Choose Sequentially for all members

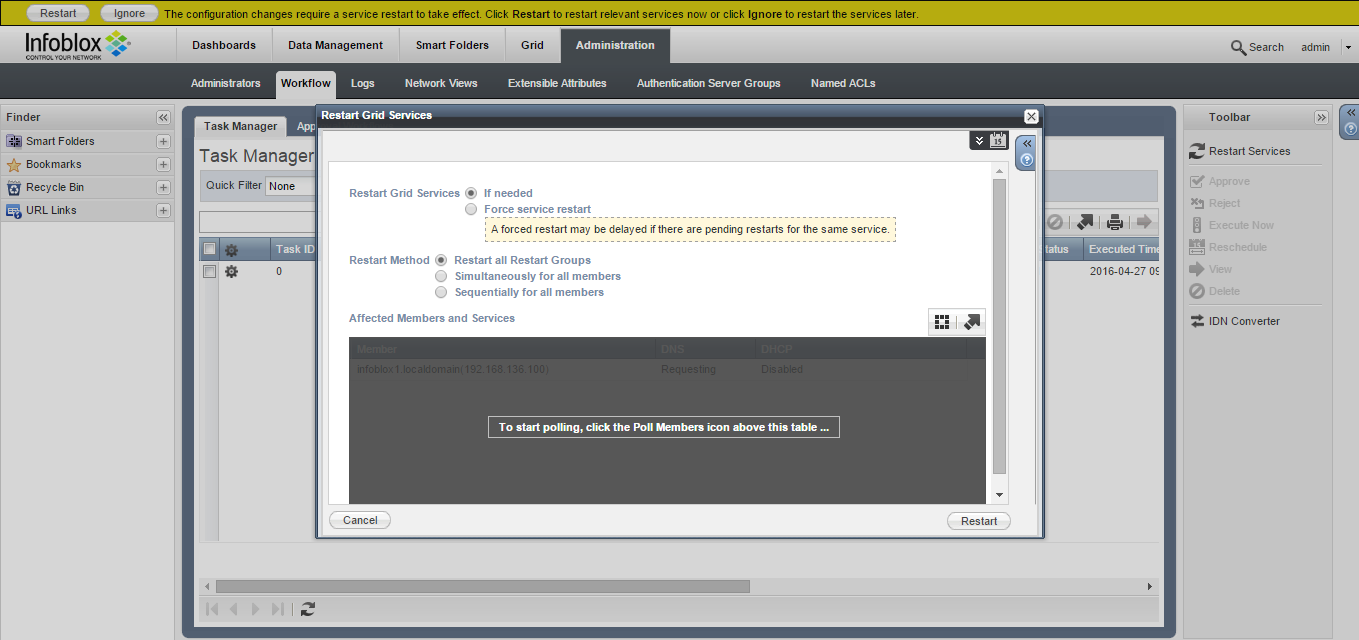pos(441,292)
